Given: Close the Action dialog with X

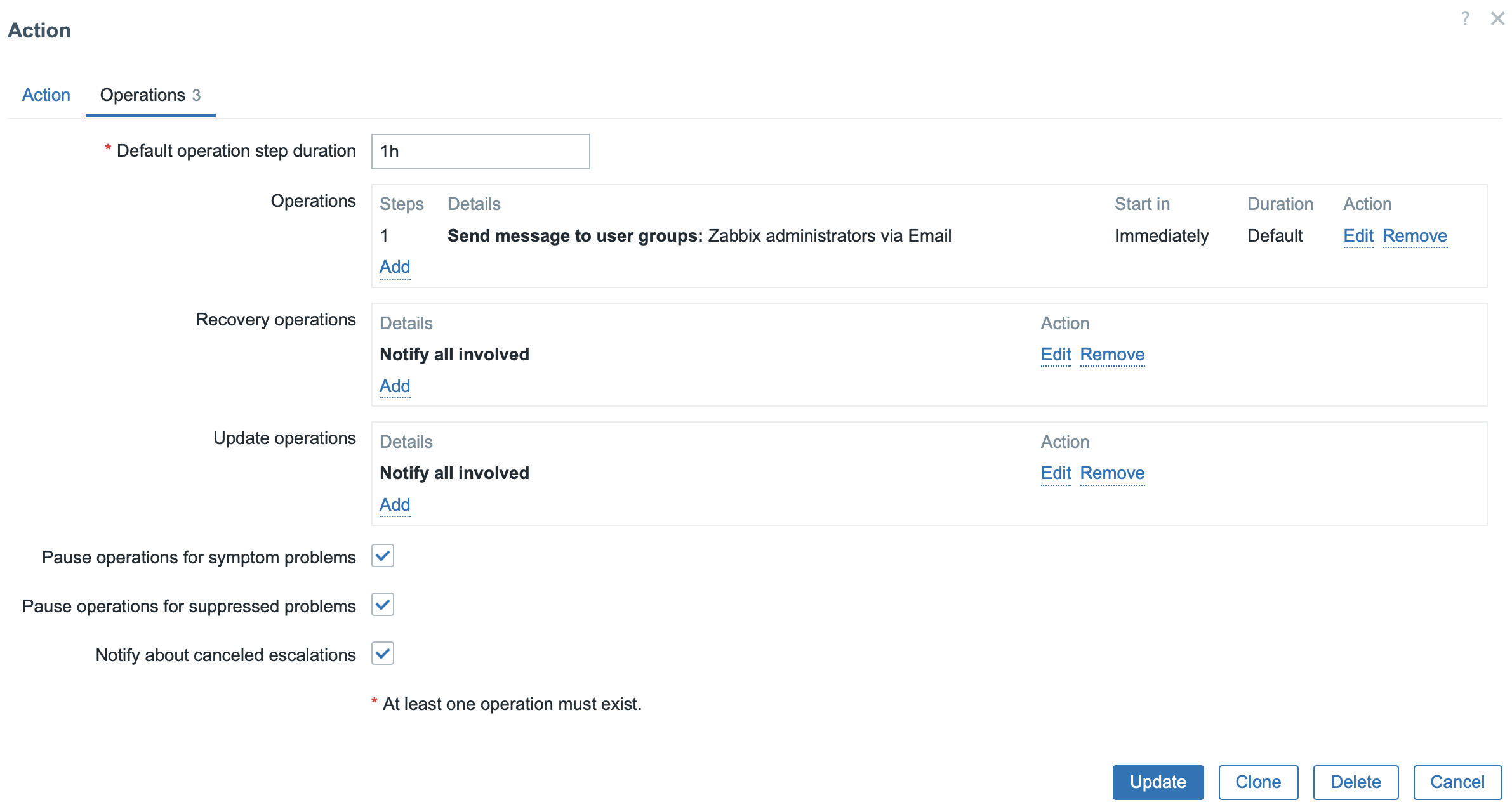Looking at the screenshot, I should tap(1497, 19).
